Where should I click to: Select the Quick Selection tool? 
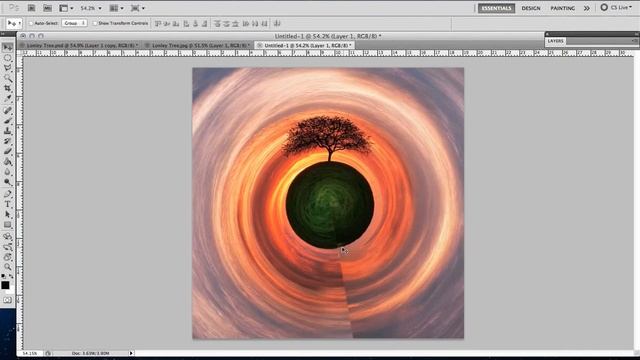click(x=7, y=78)
